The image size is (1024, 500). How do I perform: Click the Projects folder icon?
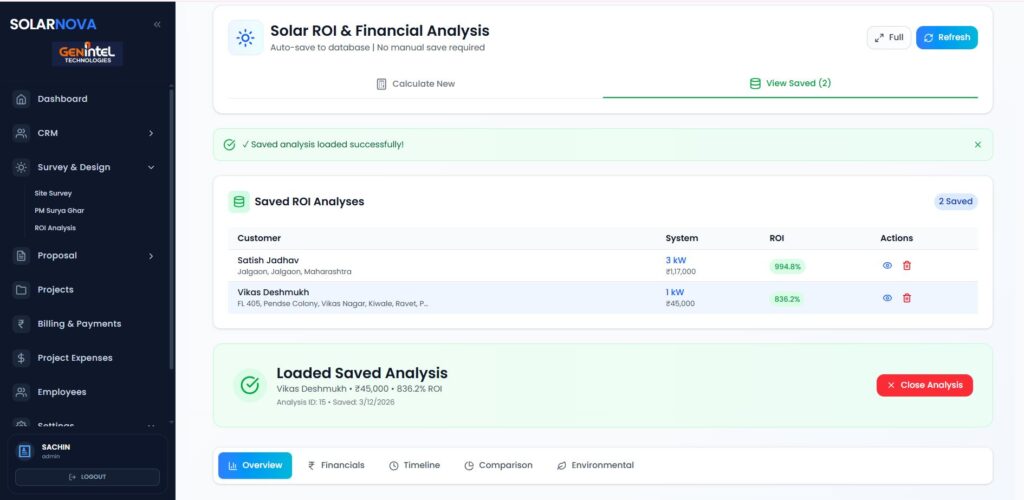coord(21,290)
